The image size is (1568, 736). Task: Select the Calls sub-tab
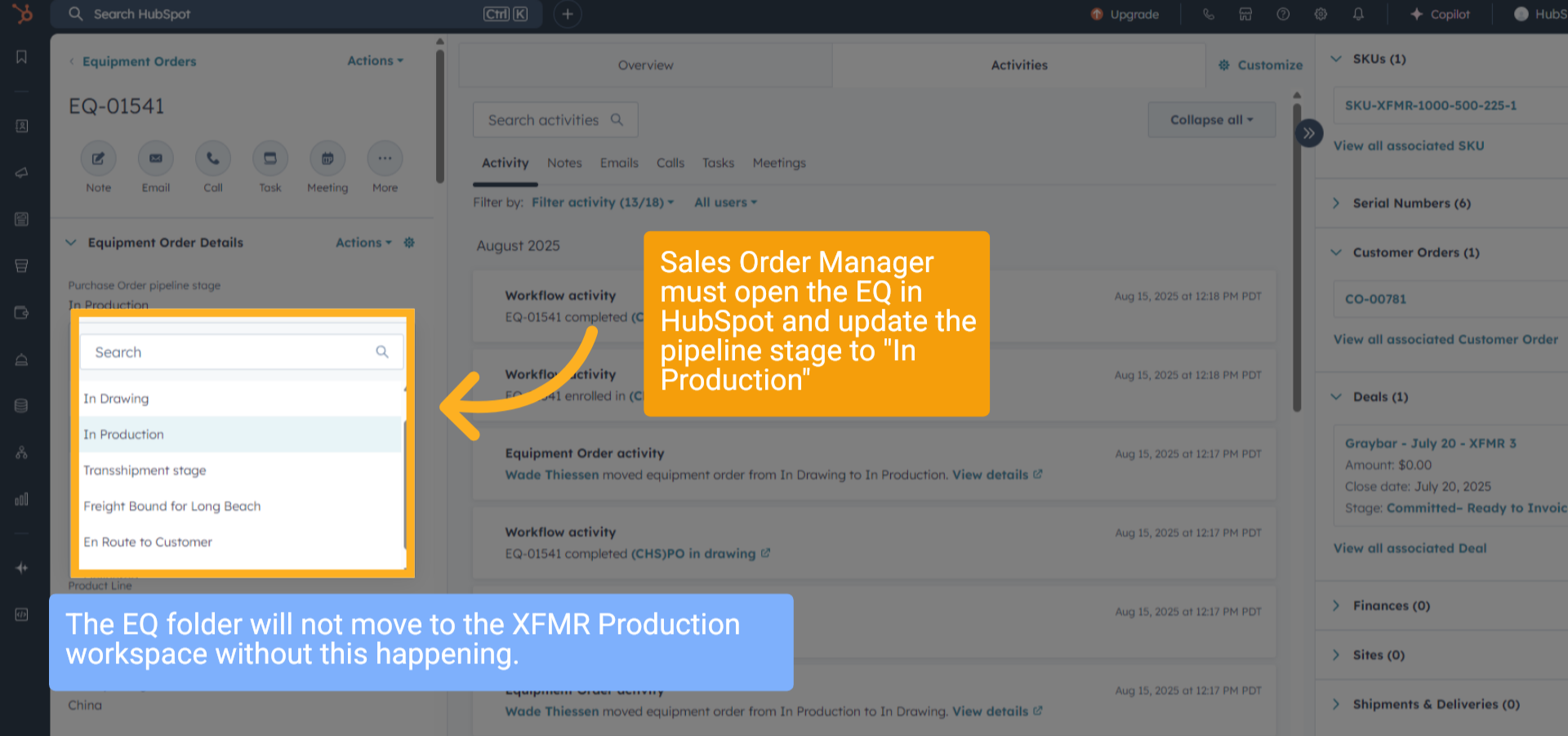click(x=670, y=163)
